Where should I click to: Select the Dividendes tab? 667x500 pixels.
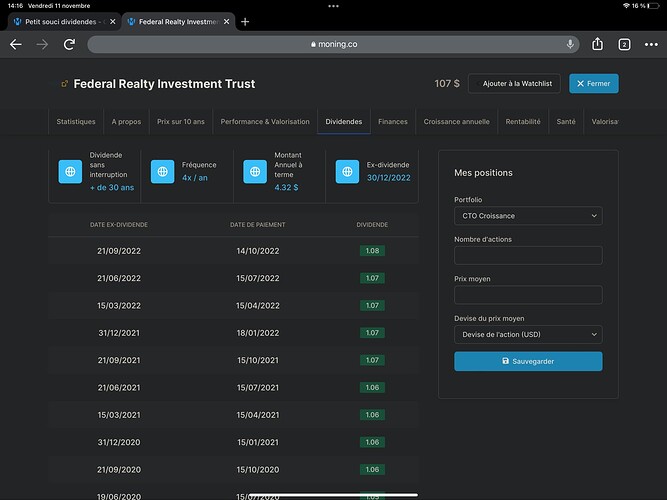344,122
